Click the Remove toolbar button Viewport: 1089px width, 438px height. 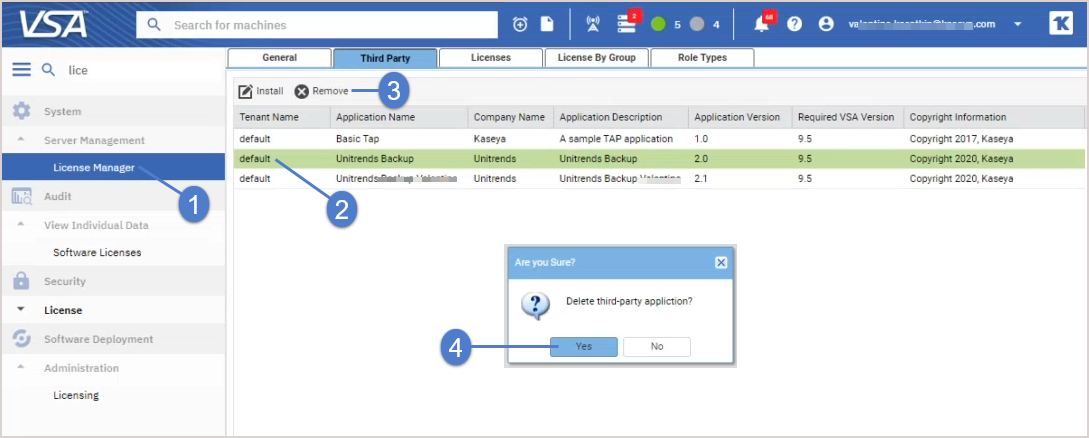(x=321, y=91)
